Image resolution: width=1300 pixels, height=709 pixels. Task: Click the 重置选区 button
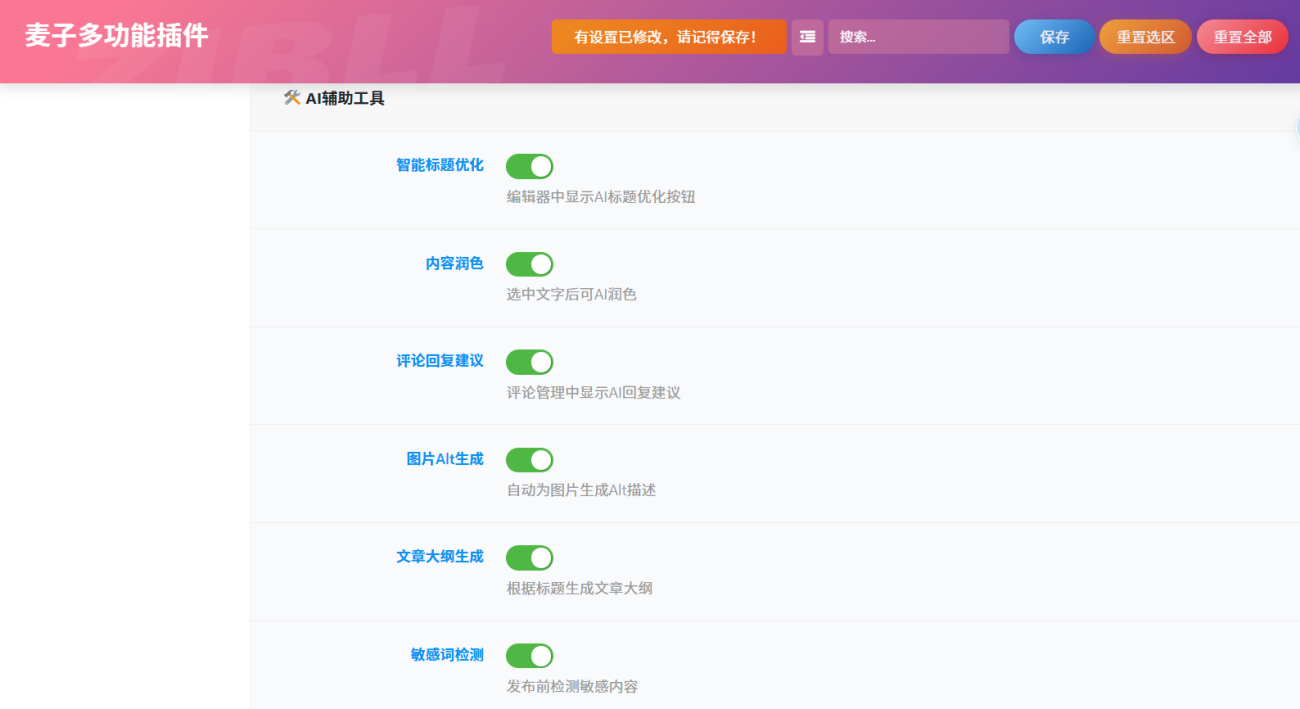point(1145,37)
